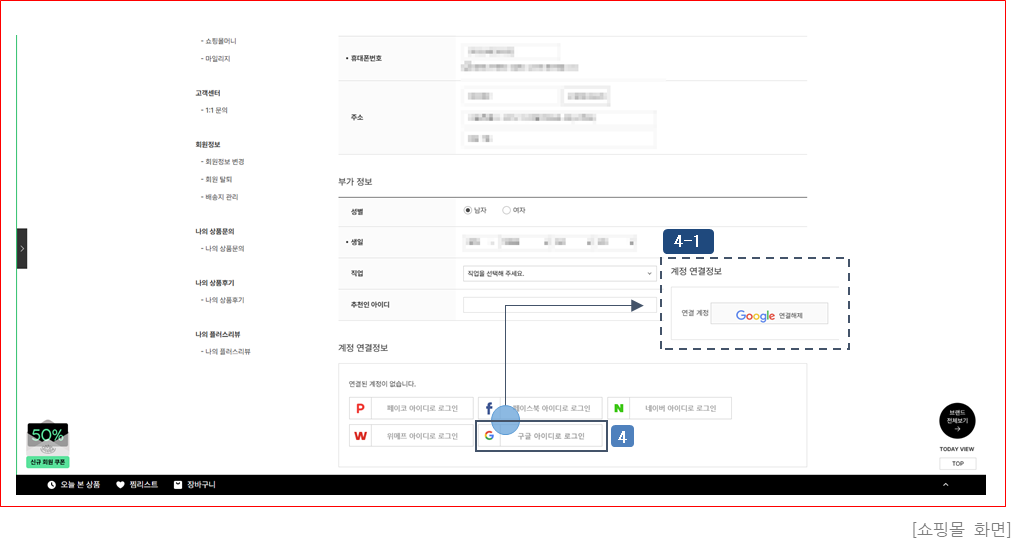Click the Wemep red W login icon
1027x556 pixels.
360,436
